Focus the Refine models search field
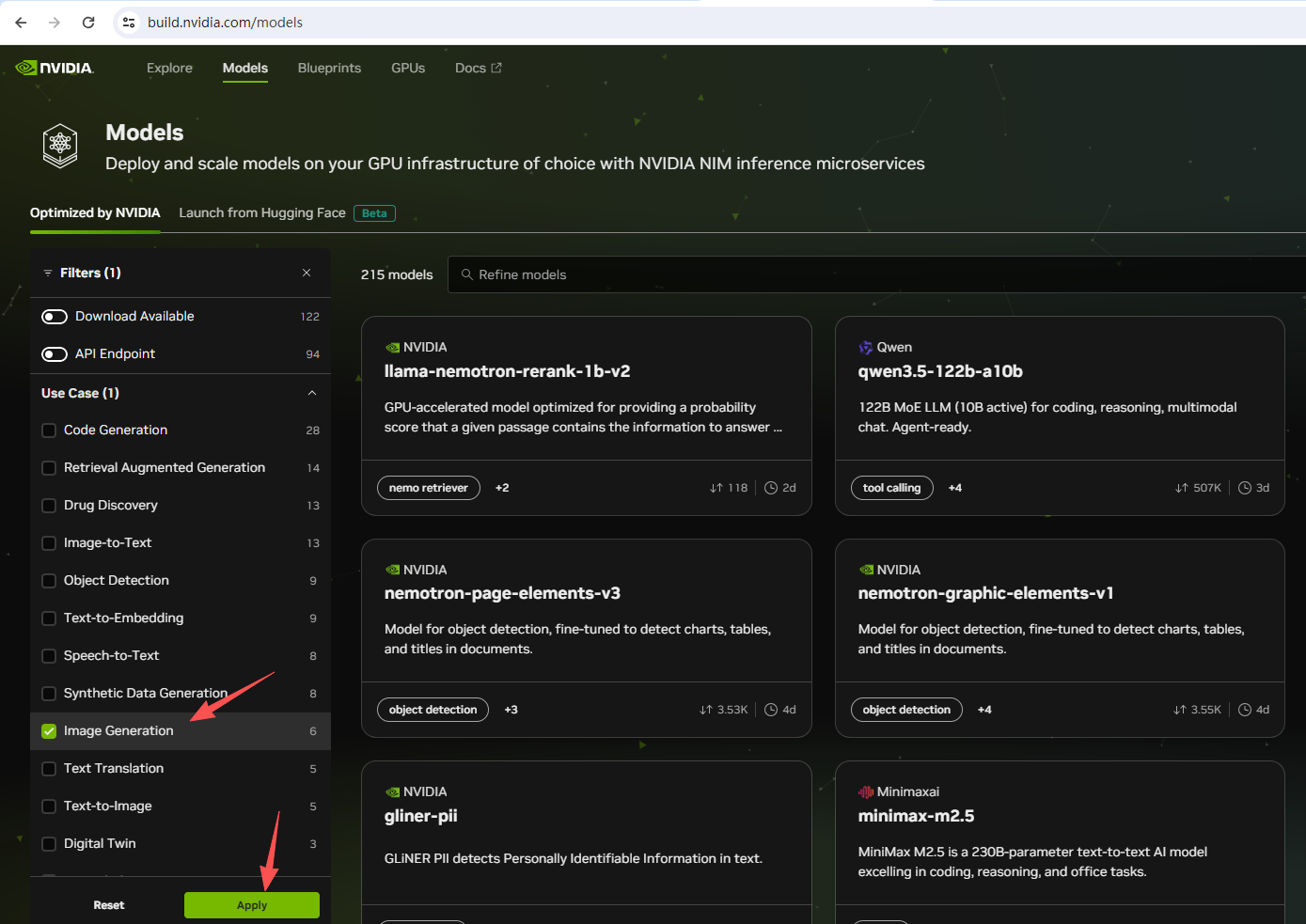 [x=877, y=274]
